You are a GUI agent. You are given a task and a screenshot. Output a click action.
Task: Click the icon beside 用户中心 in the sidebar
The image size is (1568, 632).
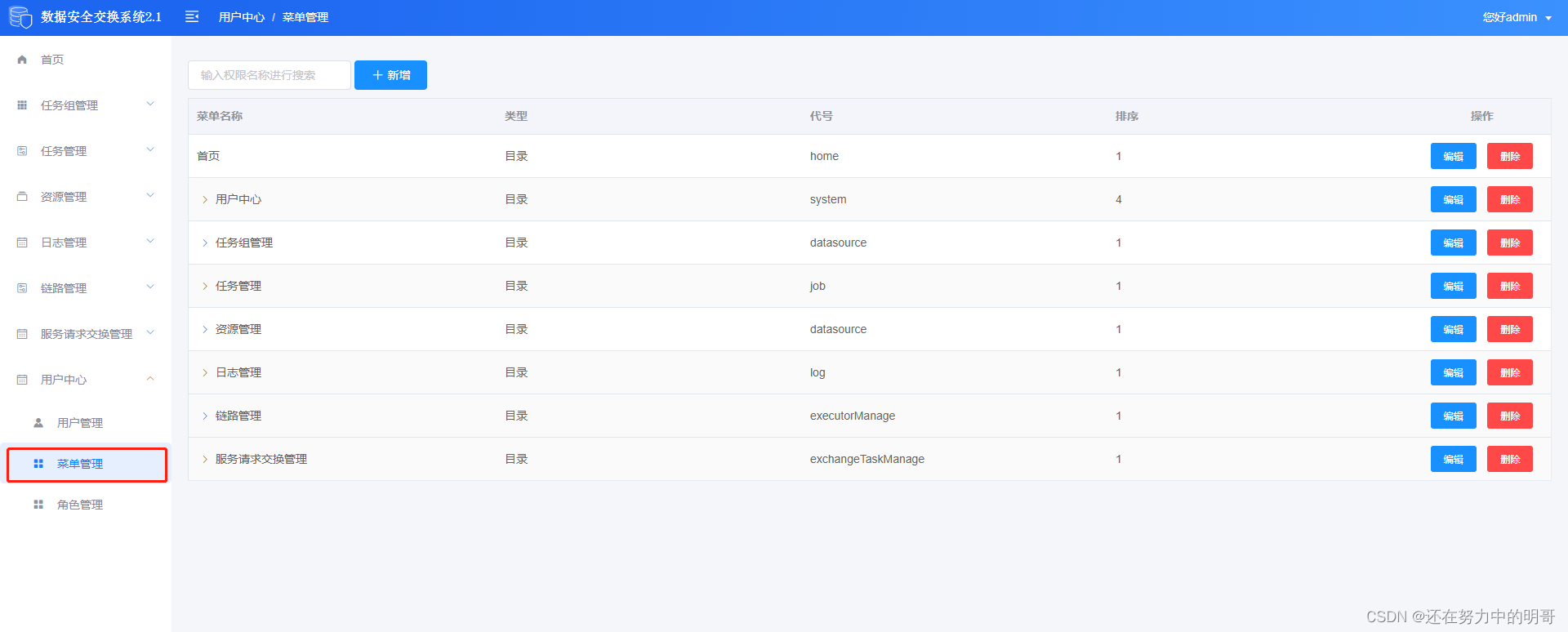pyautogui.click(x=22, y=380)
